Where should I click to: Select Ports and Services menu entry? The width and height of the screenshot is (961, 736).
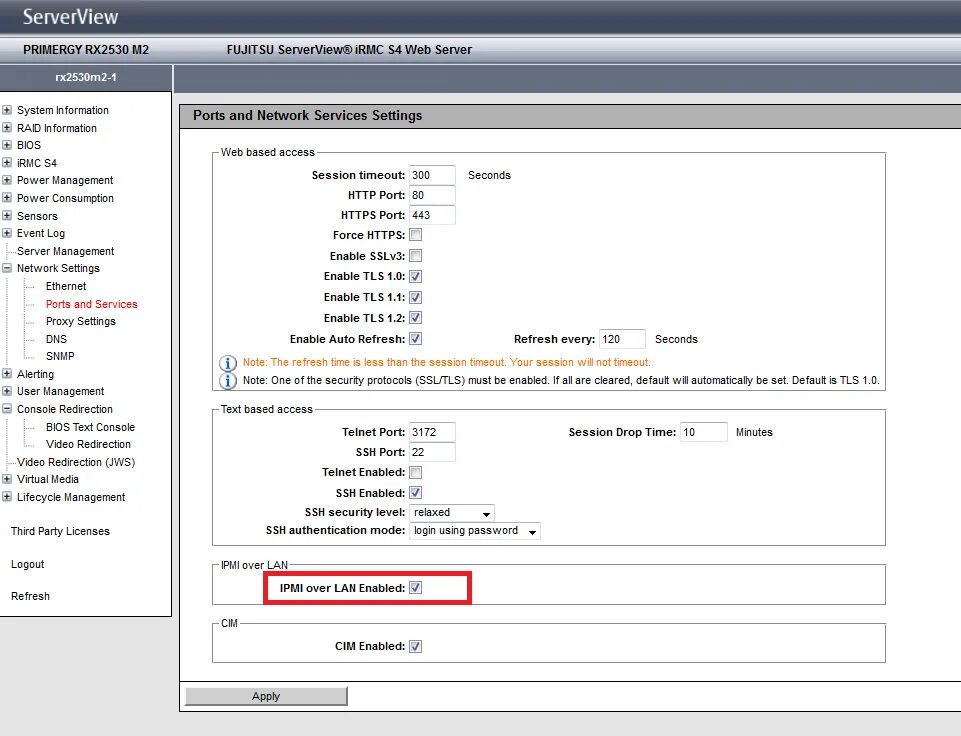[91, 304]
